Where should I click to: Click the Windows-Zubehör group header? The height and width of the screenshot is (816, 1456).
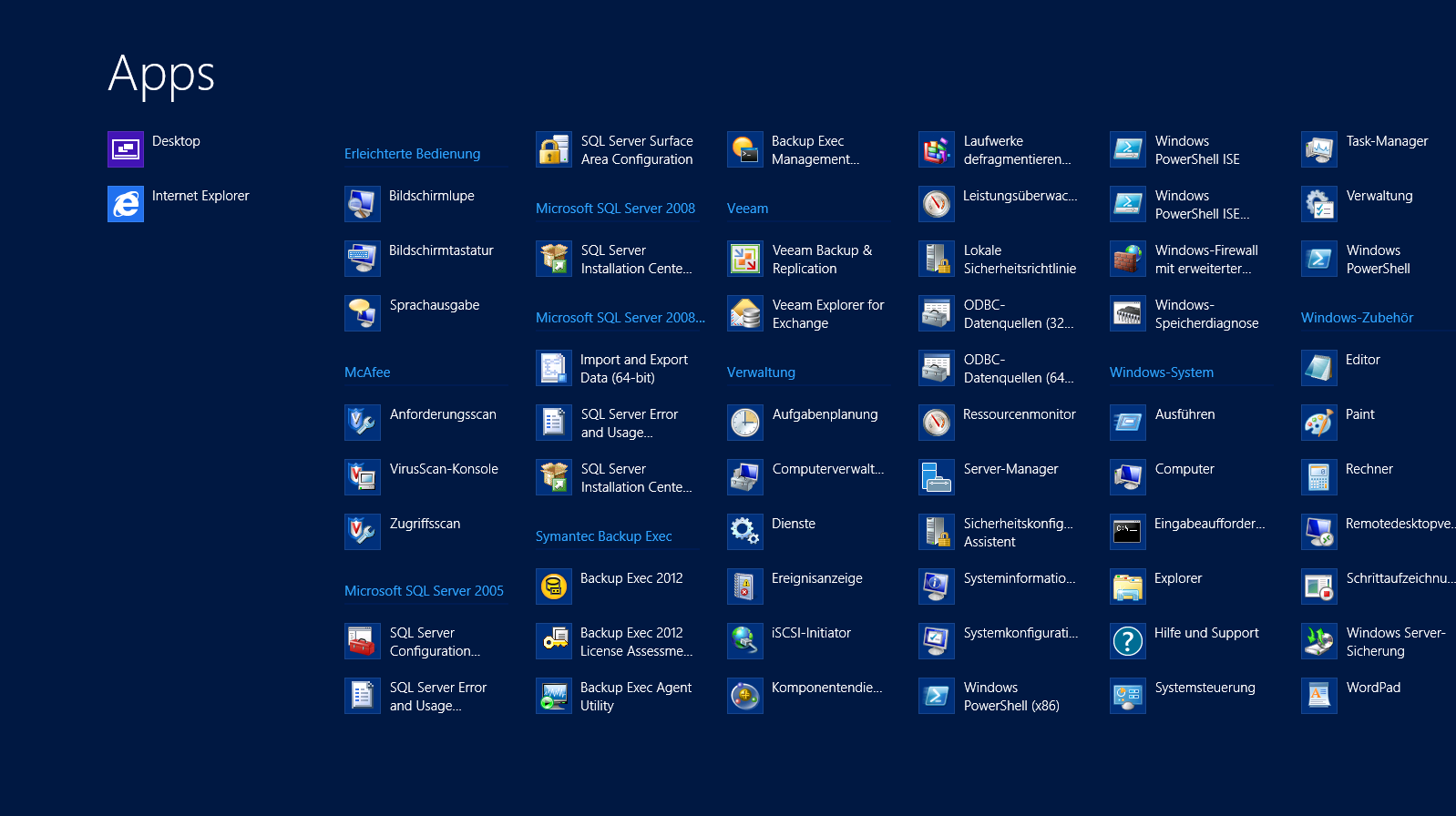click(x=1357, y=318)
